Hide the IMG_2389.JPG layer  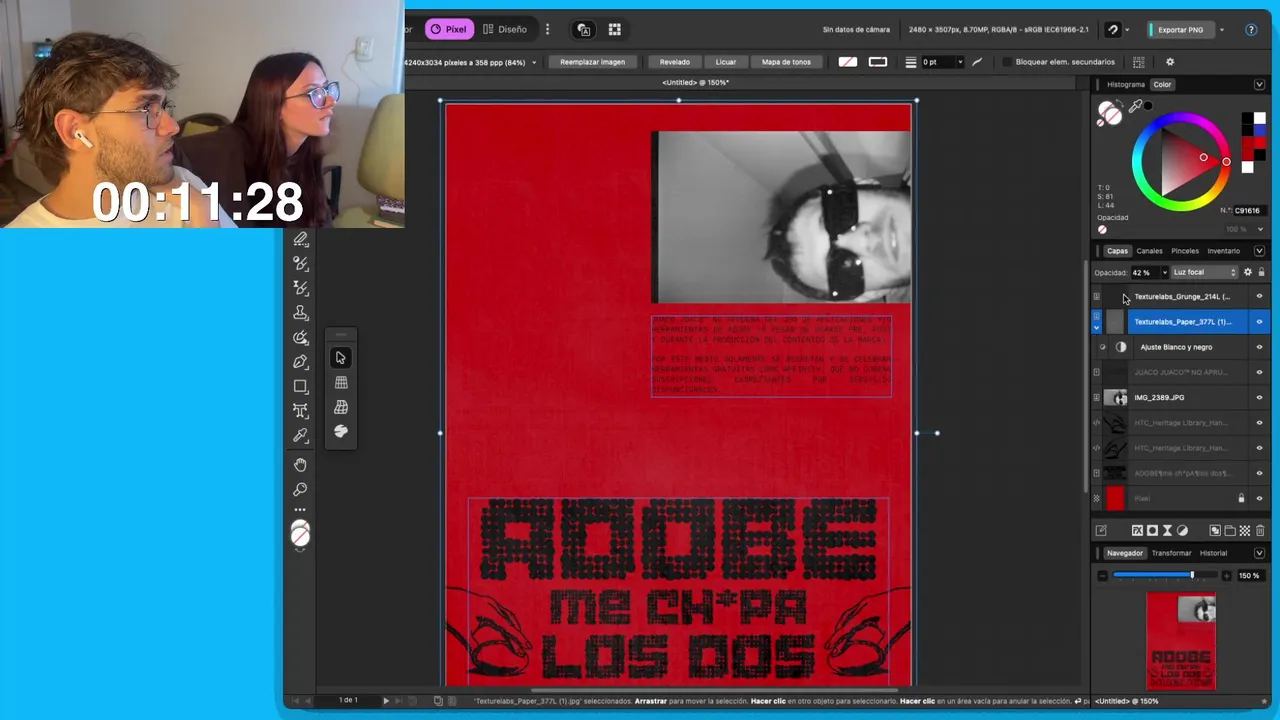coord(1259,398)
